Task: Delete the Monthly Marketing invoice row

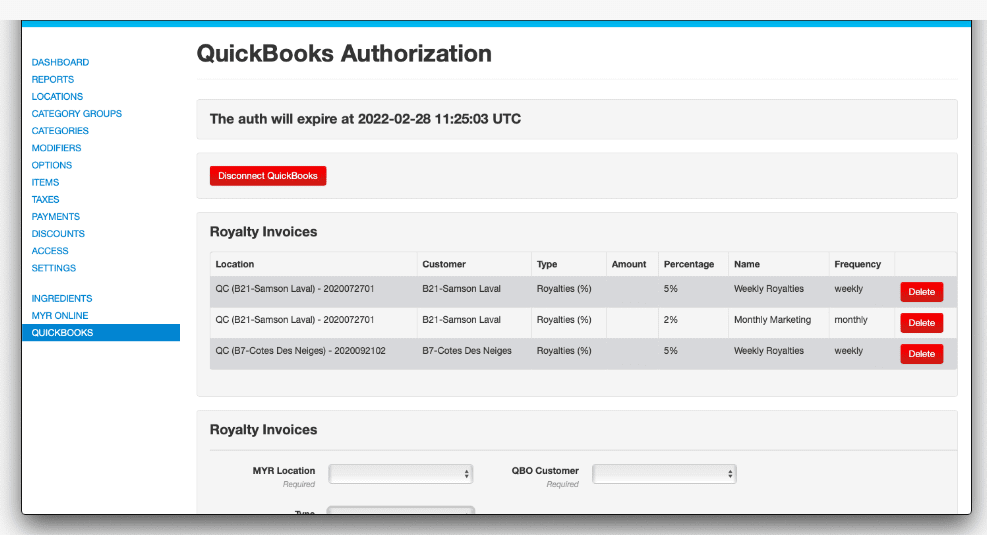Action: pyautogui.click(x=922, y=322)
